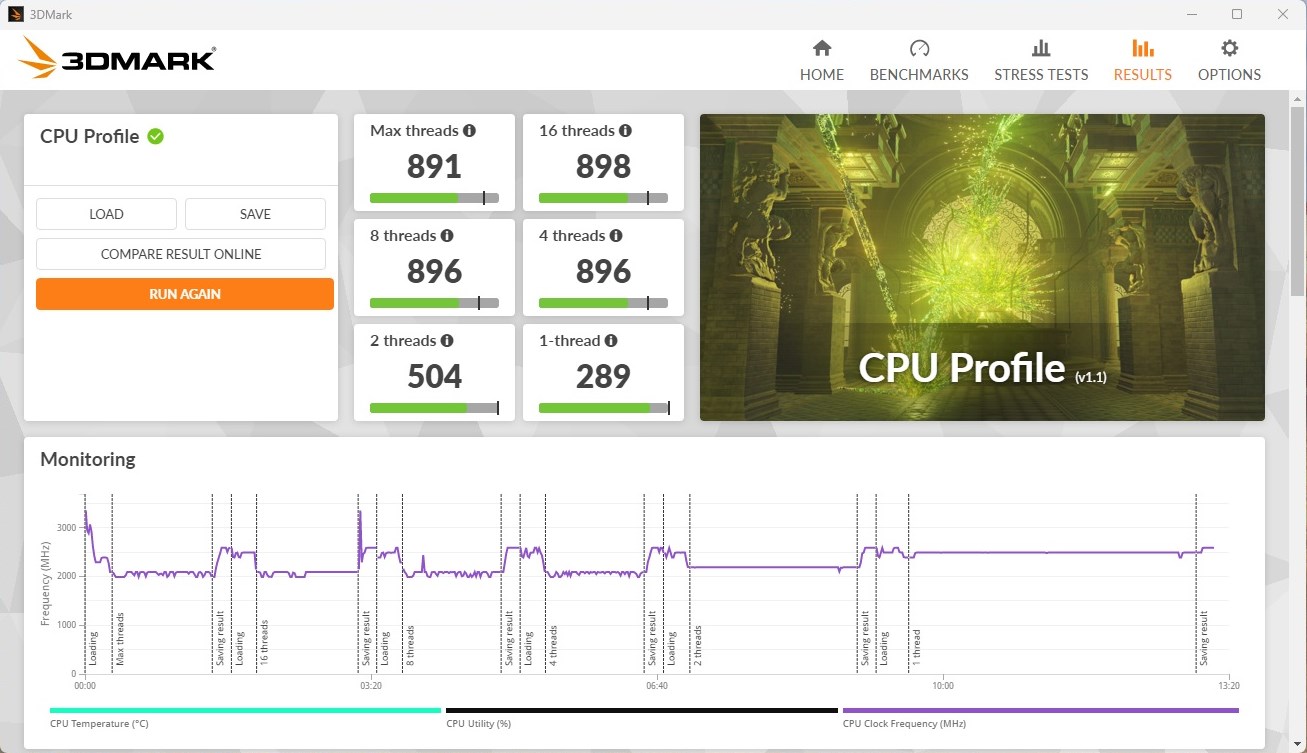Viewport: 1307px width, 753px height.
Task: Switch to the BENCHMARKS tab label
Action: point(919,75)
